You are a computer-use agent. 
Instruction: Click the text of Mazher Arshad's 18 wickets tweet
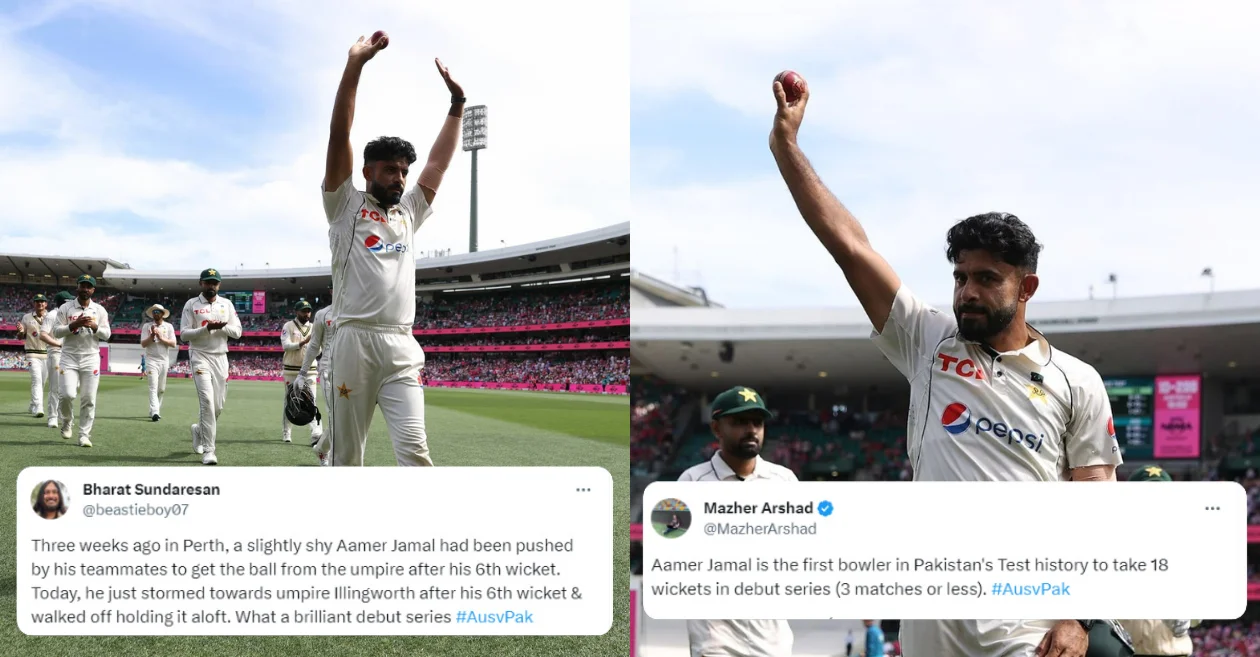tap(910, 577)
